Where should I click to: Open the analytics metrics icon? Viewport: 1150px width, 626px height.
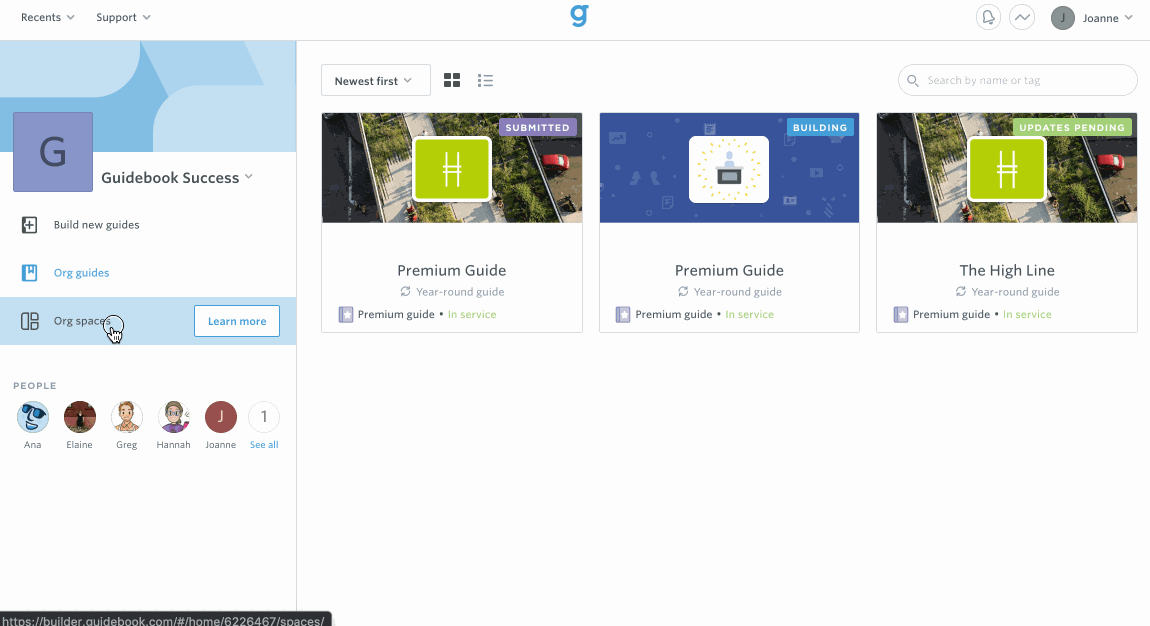1022,17
